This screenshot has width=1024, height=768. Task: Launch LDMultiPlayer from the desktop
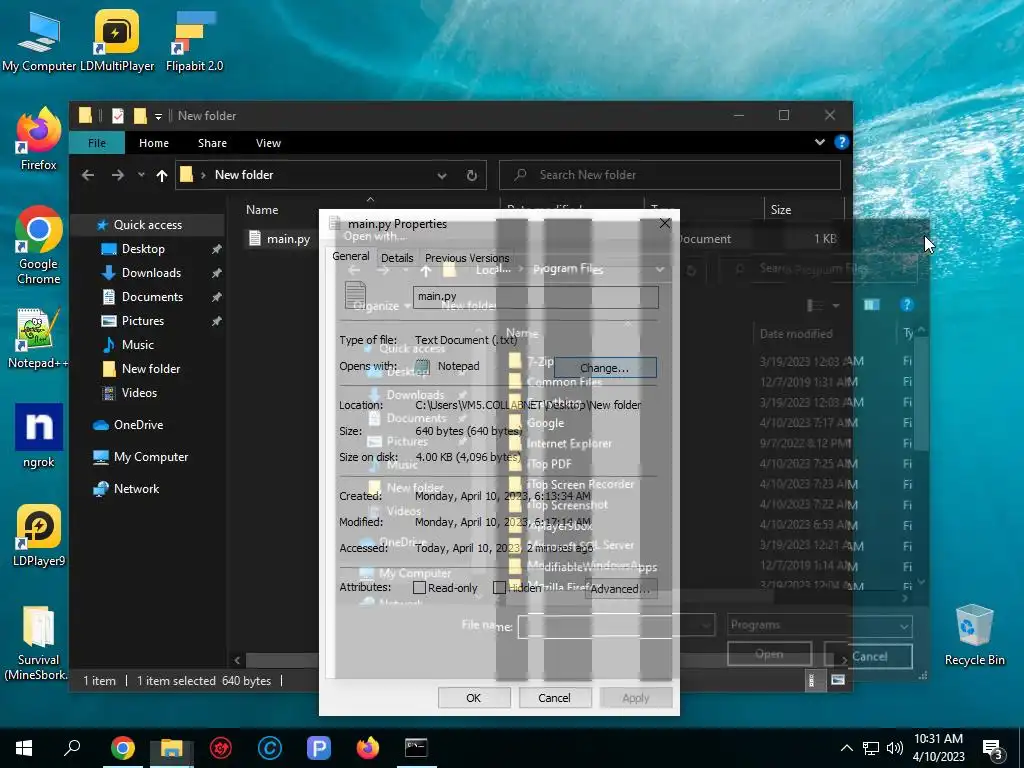[117, 40]
